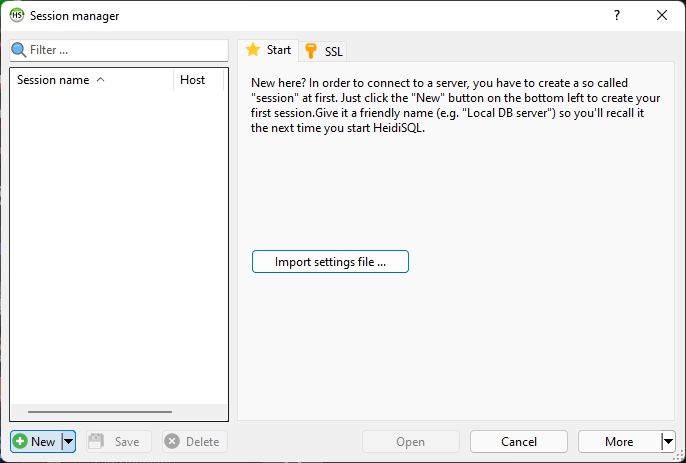Open the SSL tab
686x463 pixels.
pos(324,51)
